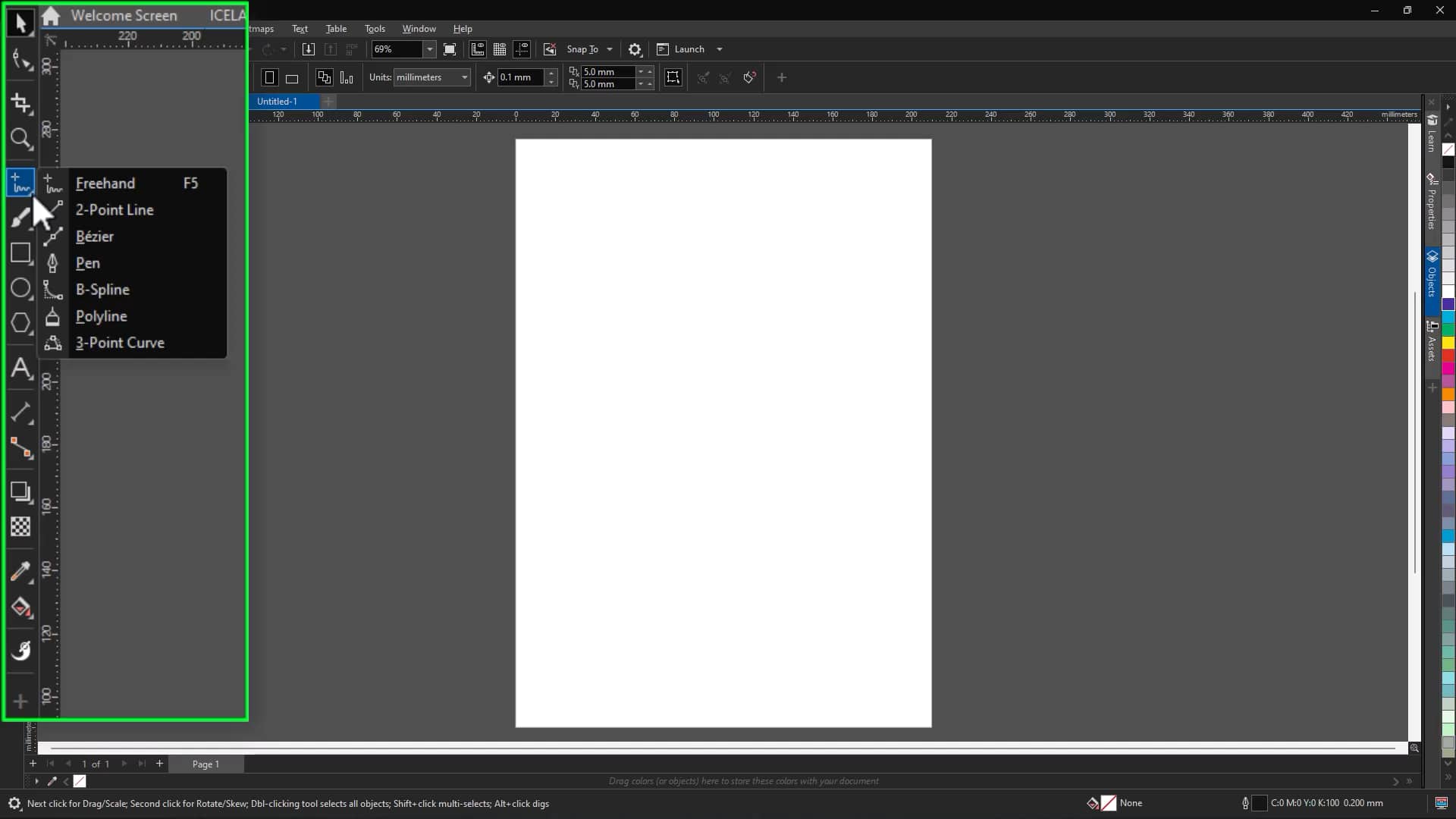Add a new page with the plus button
The image size is (1456, 819).
[159, 764]
